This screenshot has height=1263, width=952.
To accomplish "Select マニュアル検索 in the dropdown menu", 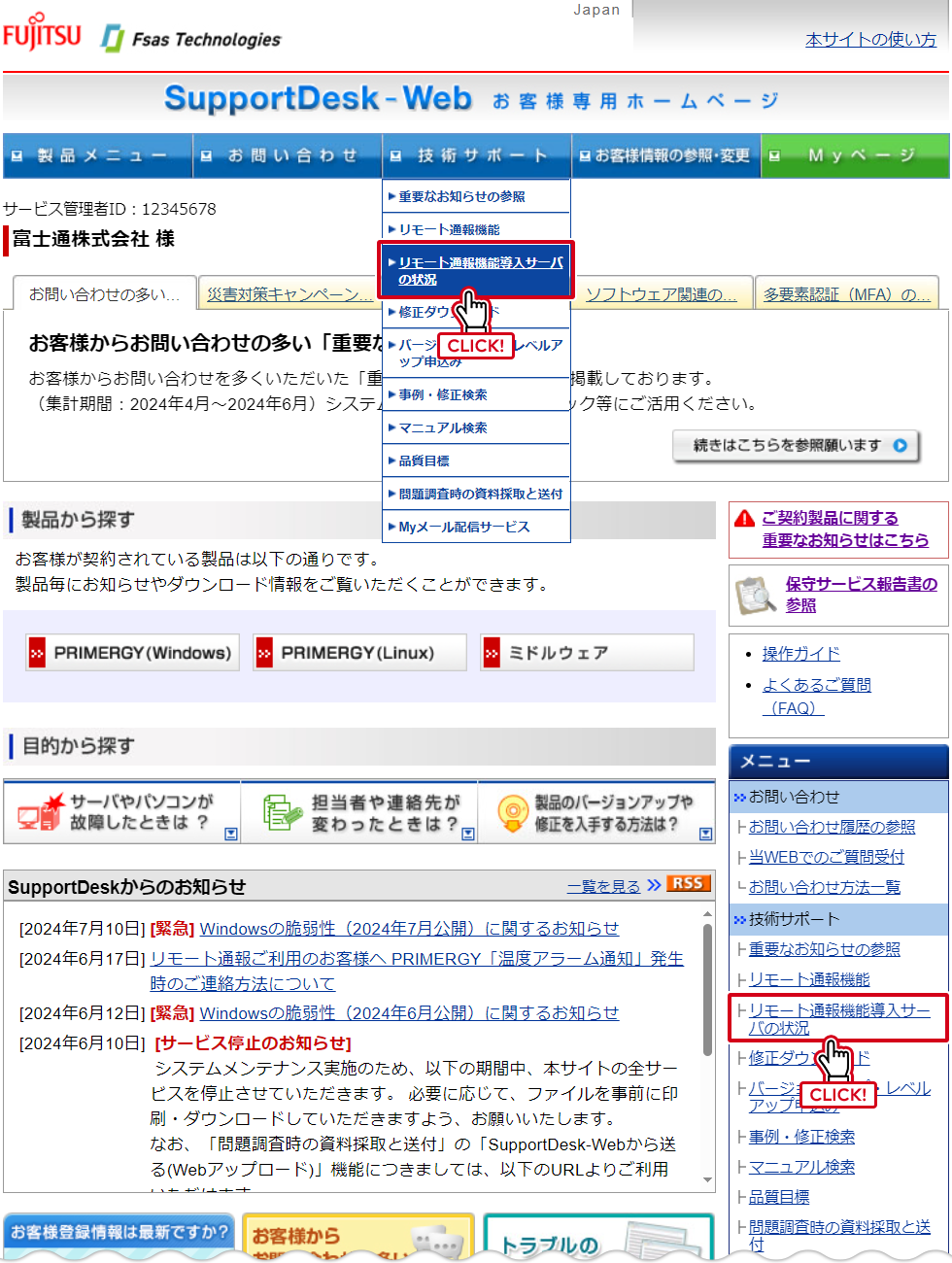I will coord(476,427).
